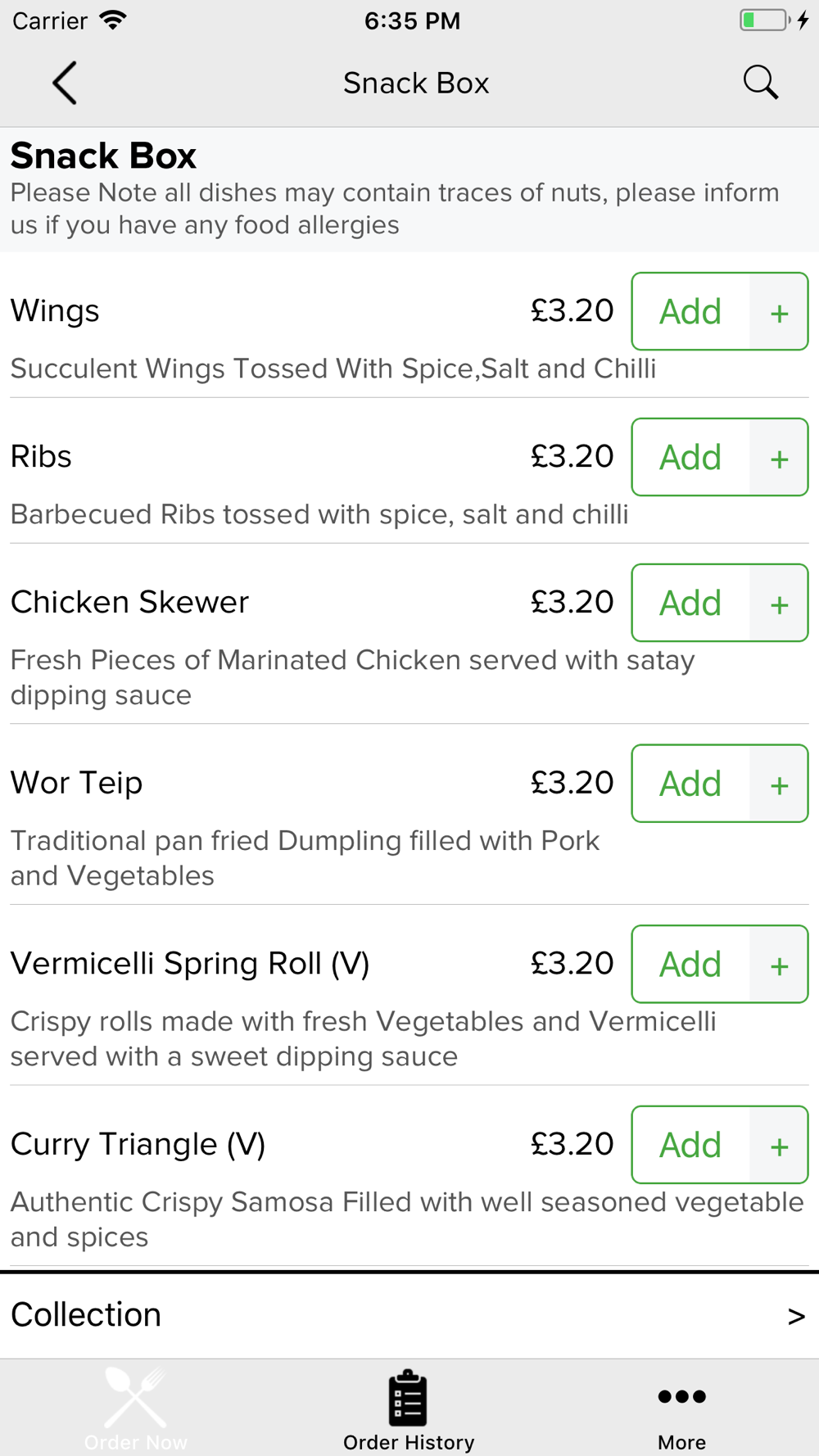Select the Chicken Skewer item name
The height and width of the screenshot is (1456, 819).
click(129, 603)
